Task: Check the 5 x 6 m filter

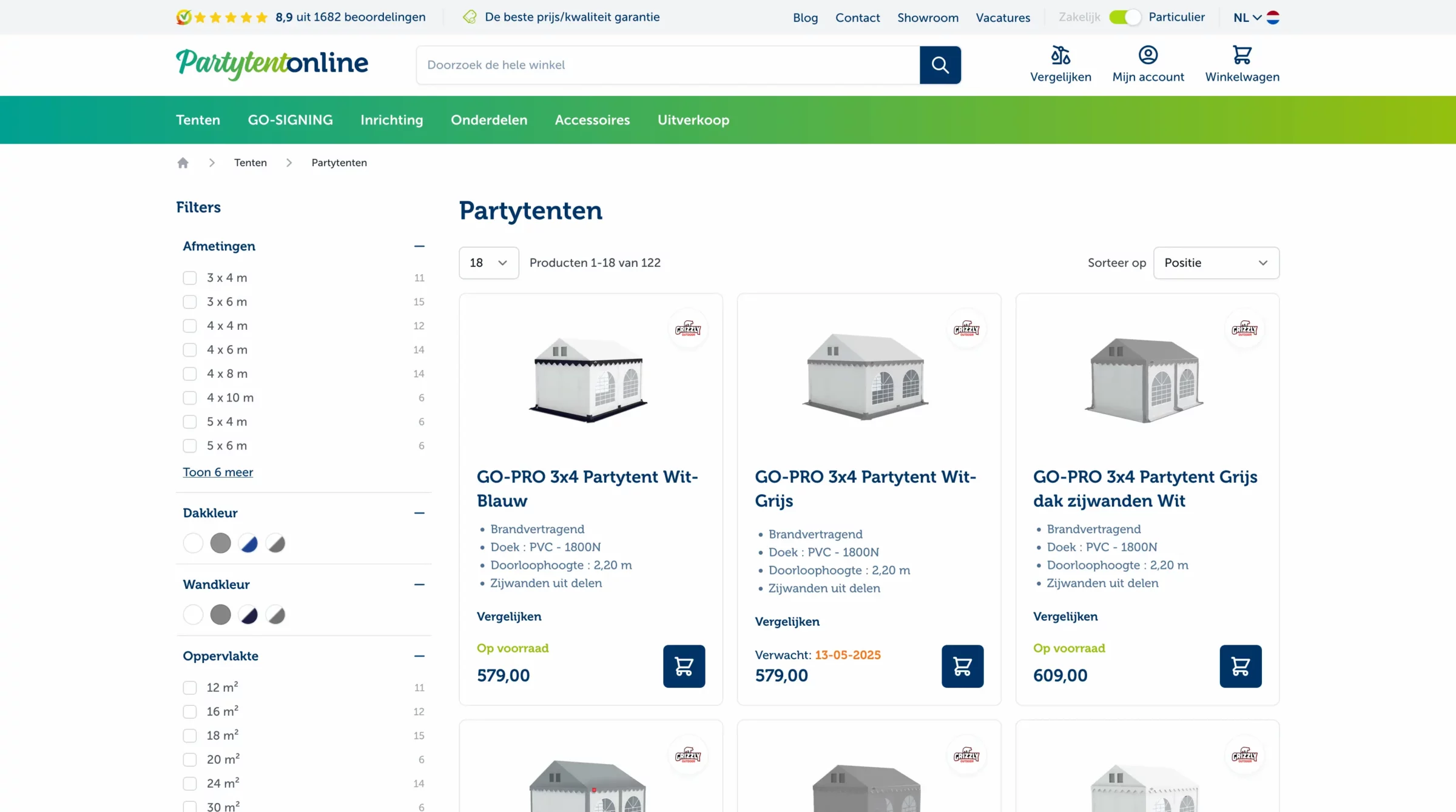Action: (190, 446)
